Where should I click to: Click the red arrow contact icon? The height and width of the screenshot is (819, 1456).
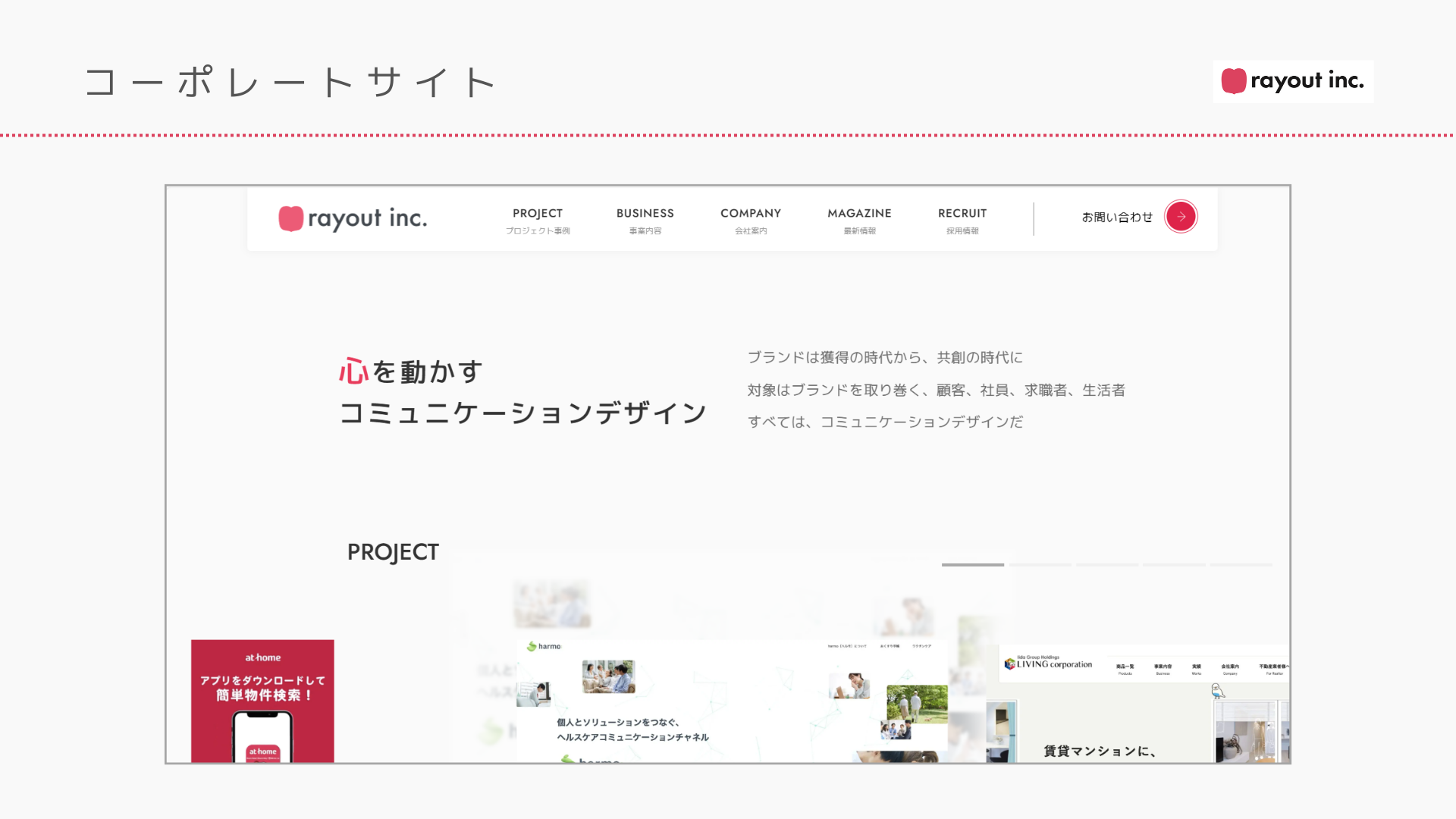(x=1181, y=217)
